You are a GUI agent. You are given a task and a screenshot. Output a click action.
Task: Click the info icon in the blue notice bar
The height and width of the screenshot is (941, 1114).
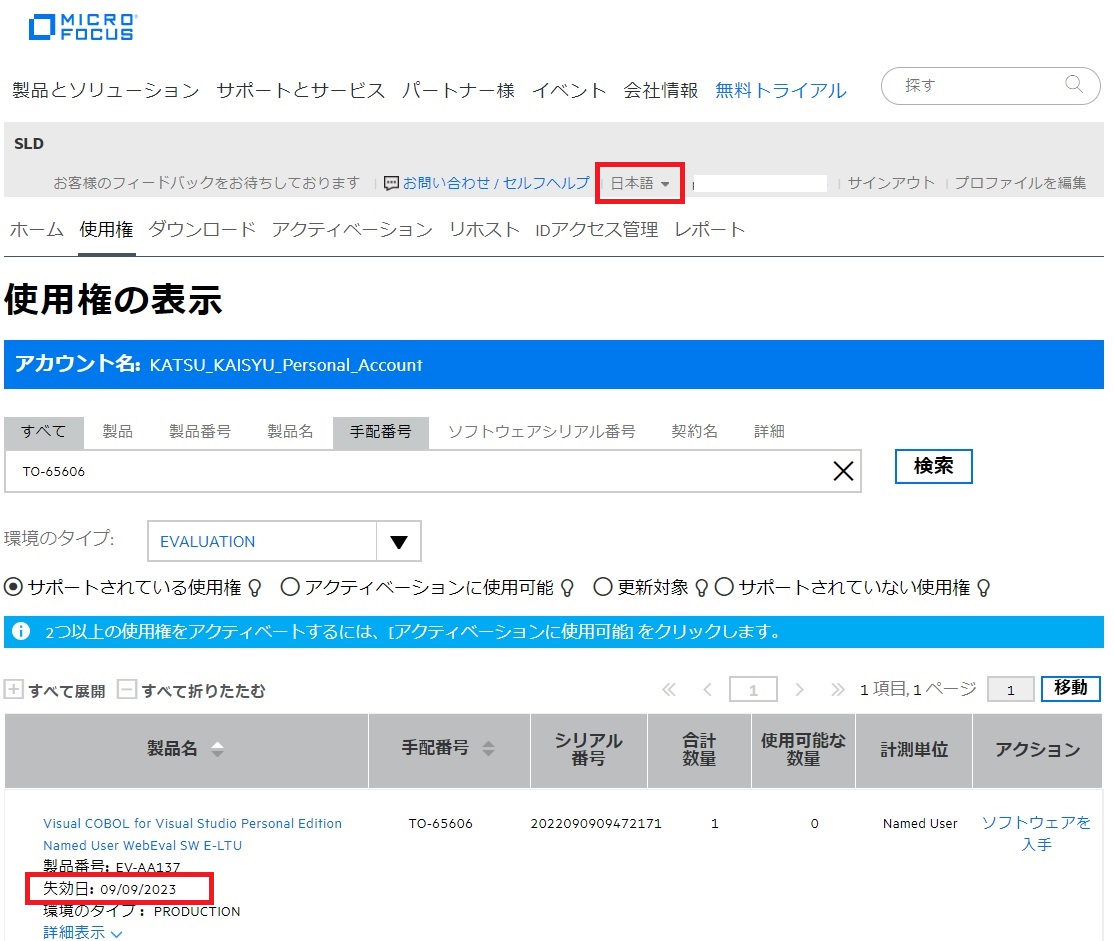pyautogui.click(x=21, y=631)
